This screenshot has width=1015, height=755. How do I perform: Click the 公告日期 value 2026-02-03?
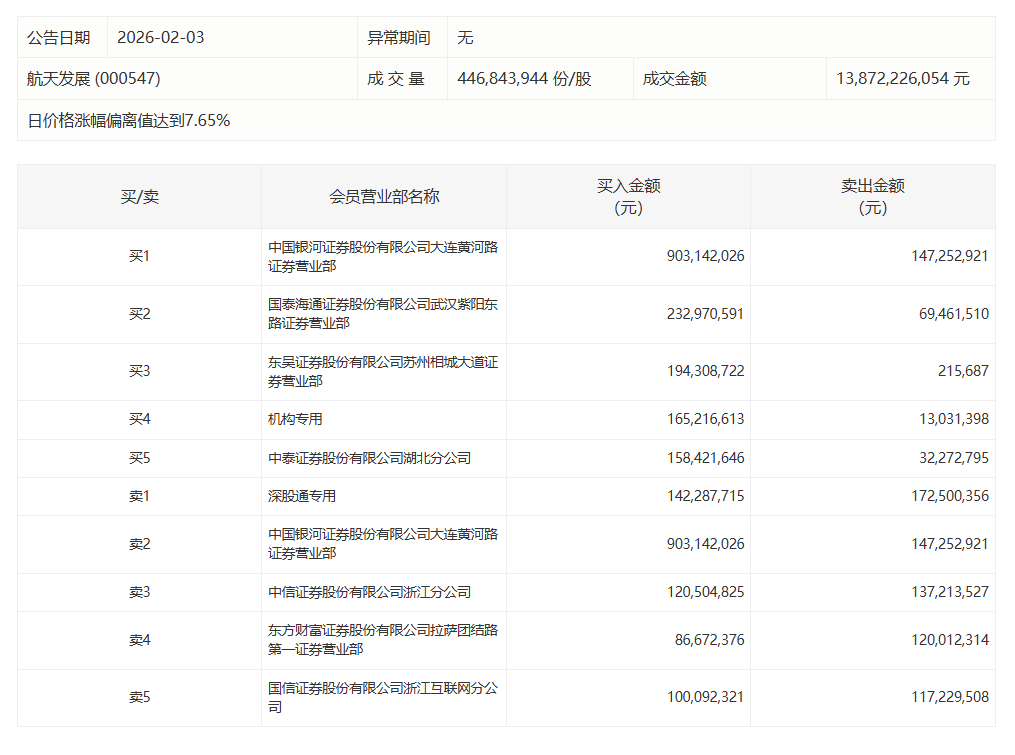click(x=160, y=38)
